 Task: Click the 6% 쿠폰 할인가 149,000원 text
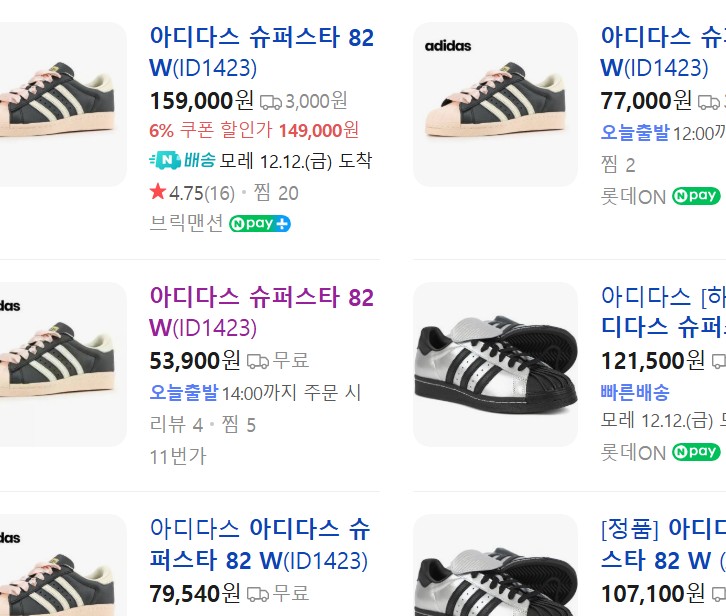click(254, 130)
